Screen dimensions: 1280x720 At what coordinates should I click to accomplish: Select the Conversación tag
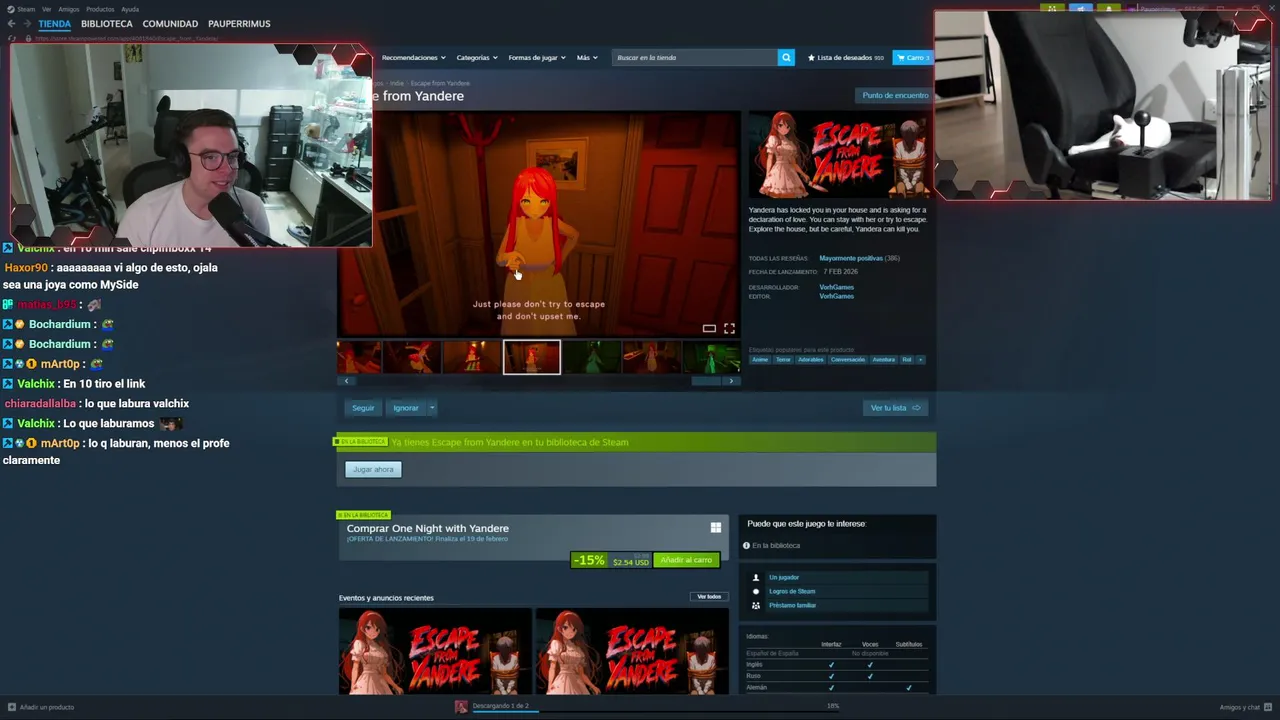(848, 359)
